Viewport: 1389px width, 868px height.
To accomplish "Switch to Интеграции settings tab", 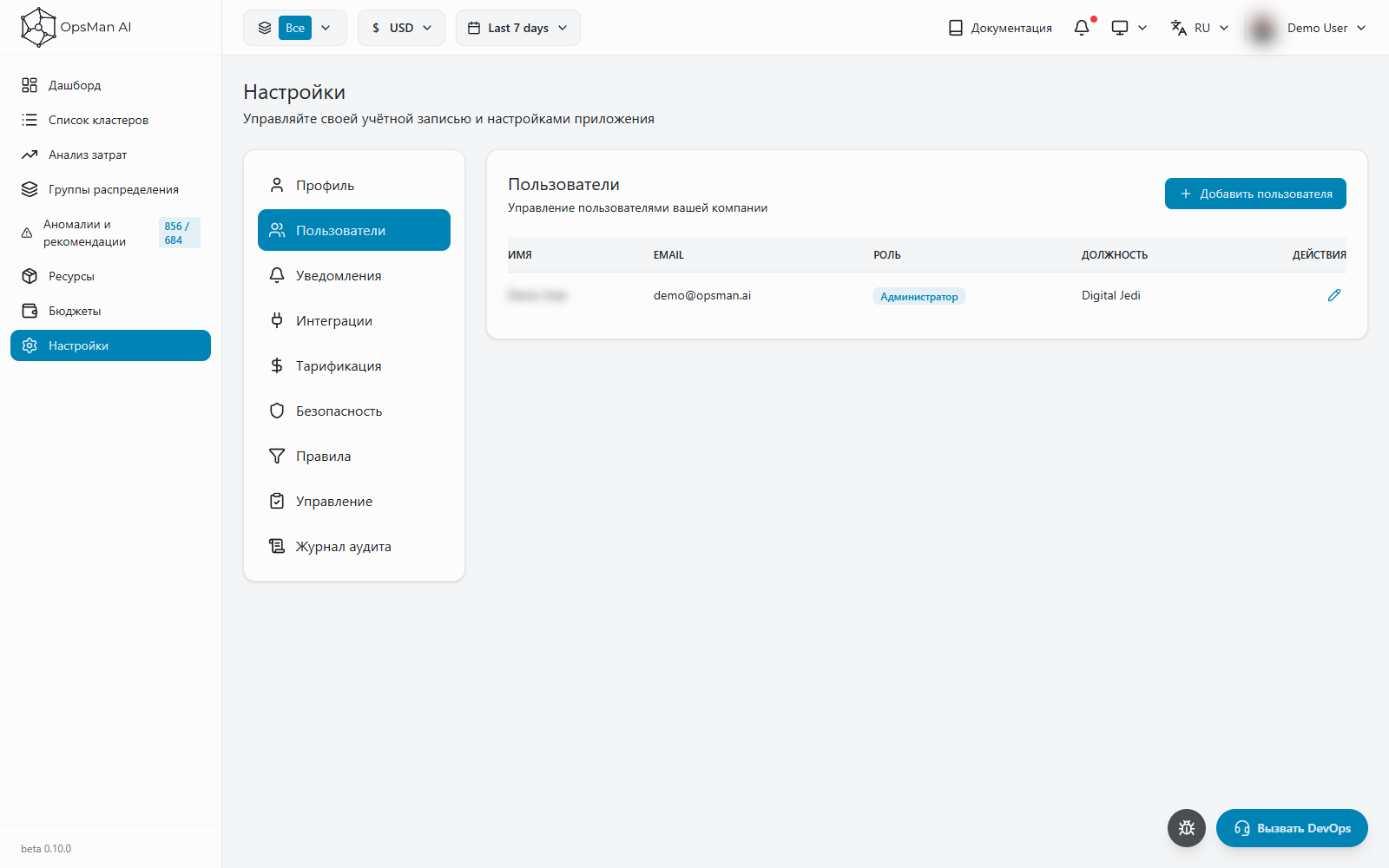I will 354,320.
